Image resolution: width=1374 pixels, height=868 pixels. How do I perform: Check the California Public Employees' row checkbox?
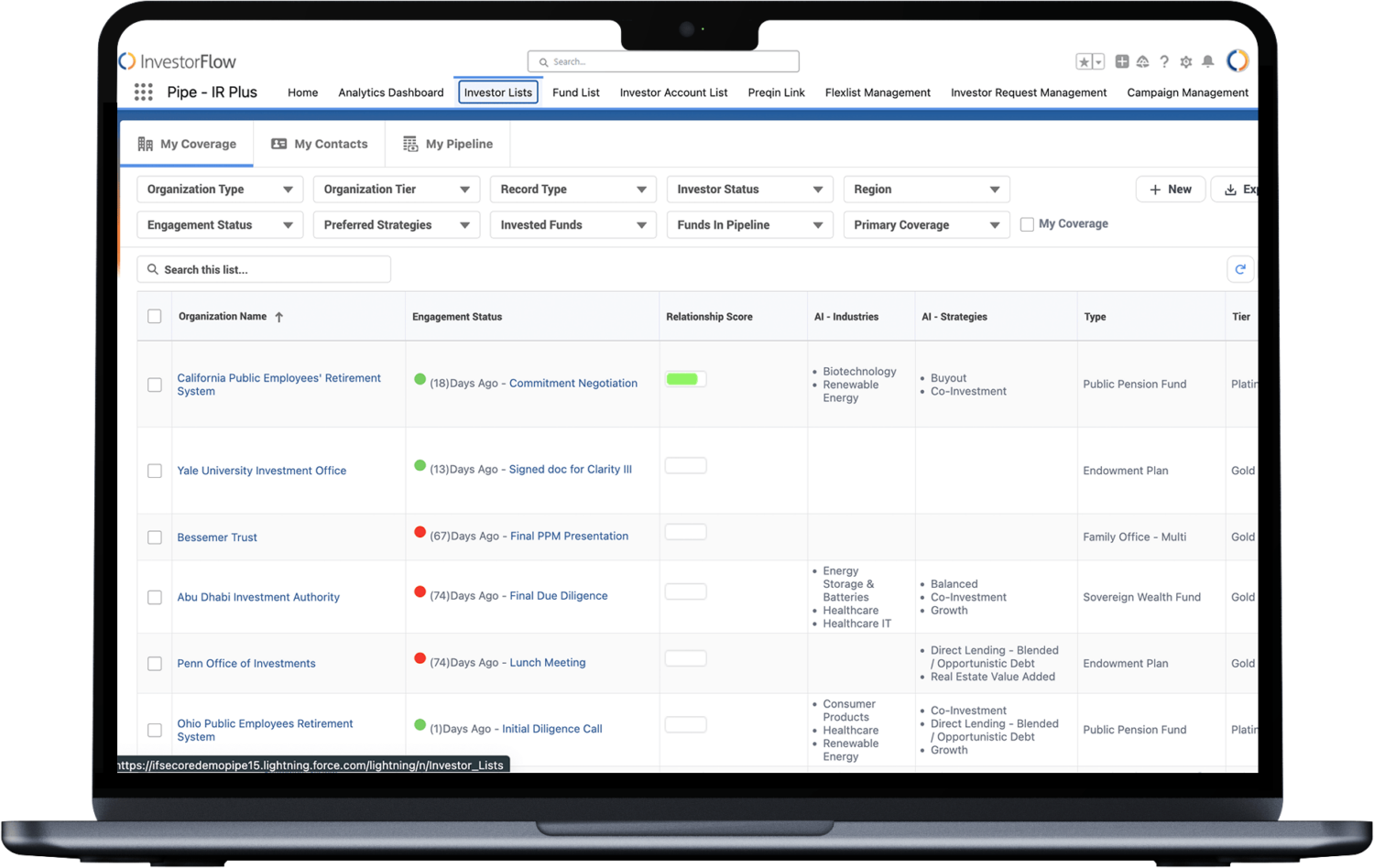pyautogui.click(x=155, y=385)
